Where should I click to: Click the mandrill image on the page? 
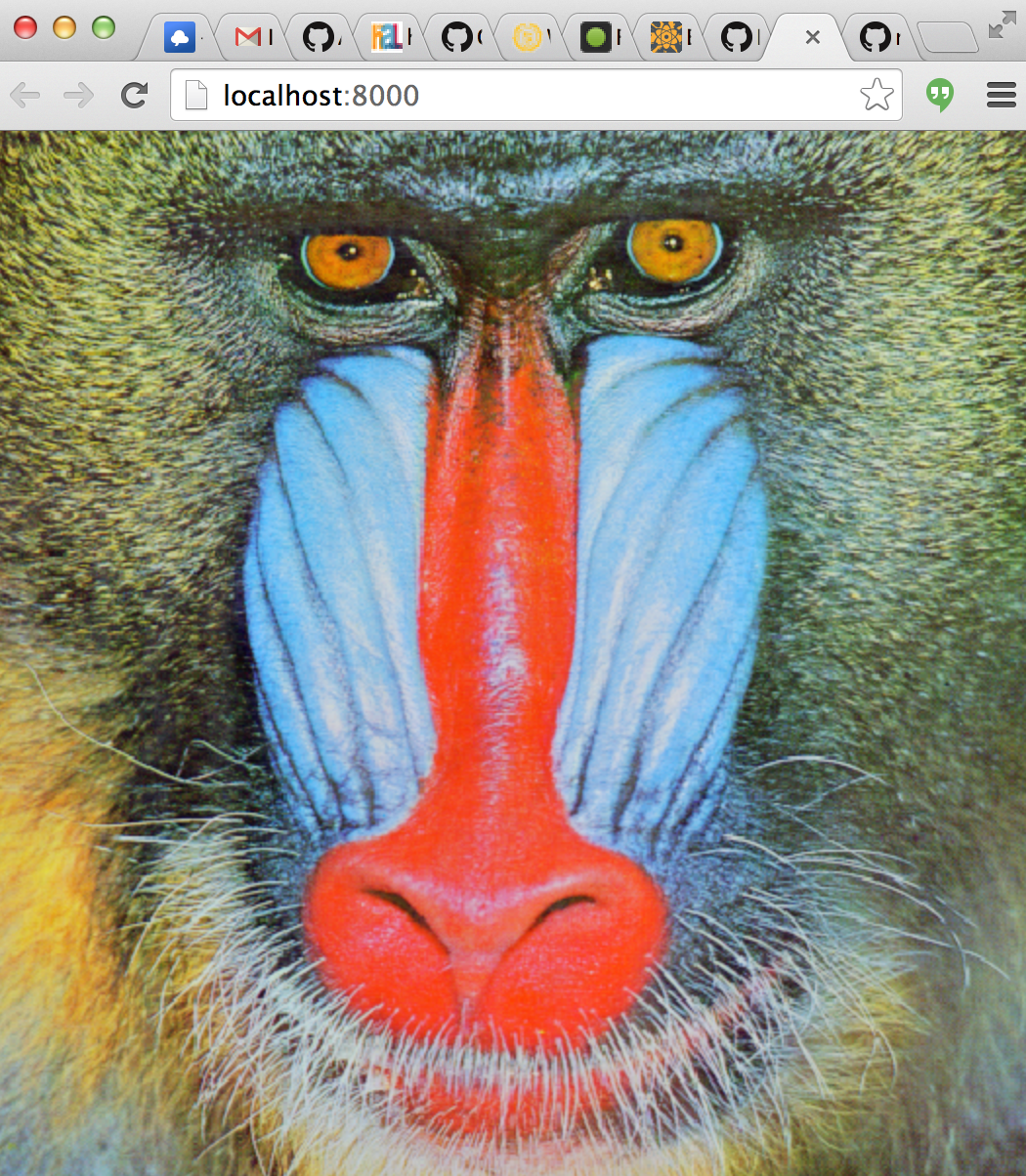[x=513, y=652]
